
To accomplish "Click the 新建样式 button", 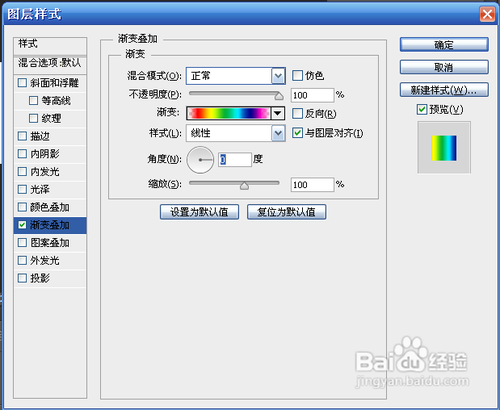I will [x=444, y=90].
